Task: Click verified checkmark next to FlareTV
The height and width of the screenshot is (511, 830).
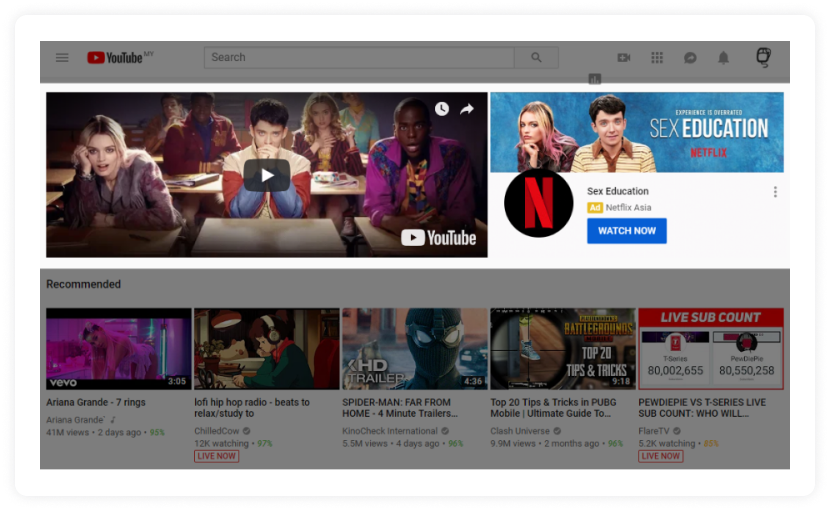Action: coord(677,431)
